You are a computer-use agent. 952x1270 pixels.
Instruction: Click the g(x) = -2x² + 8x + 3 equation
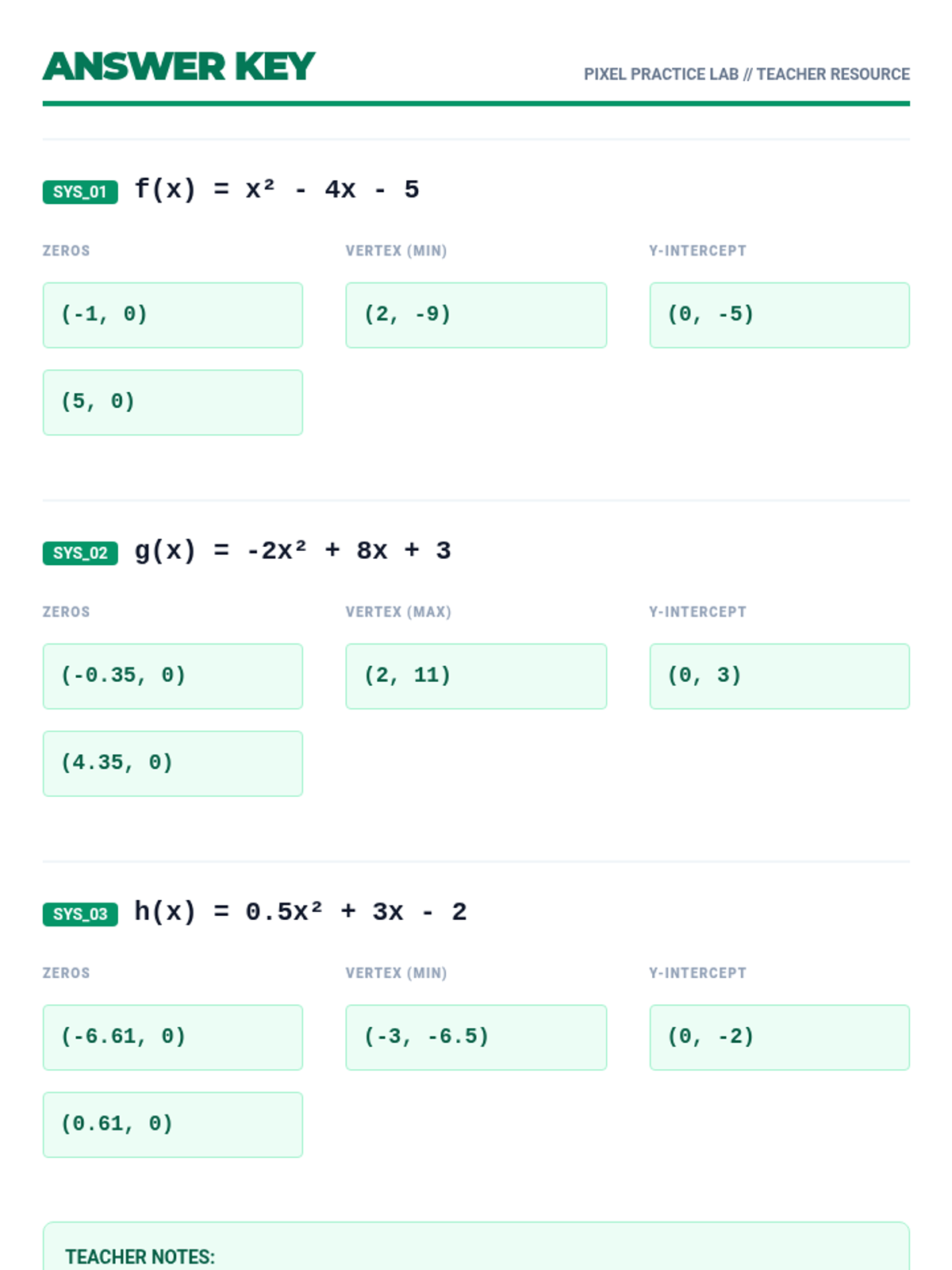[293, 551]
